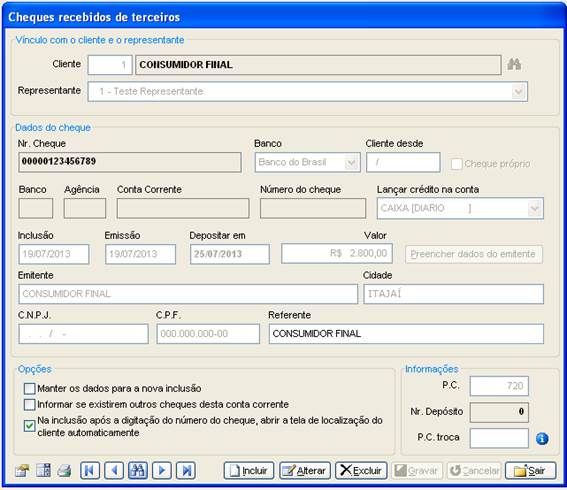Open the Banco do Brasil dropdown
Screen dimensions: 567x490
(351, 162)
